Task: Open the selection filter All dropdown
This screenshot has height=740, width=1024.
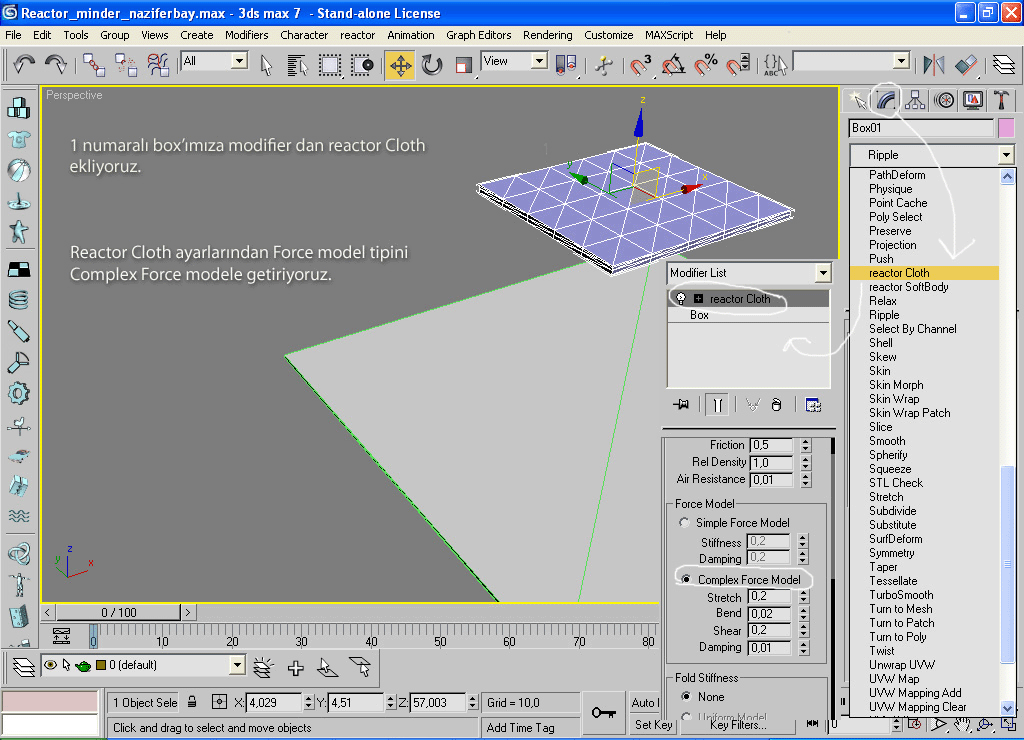Action: point(239,61)
